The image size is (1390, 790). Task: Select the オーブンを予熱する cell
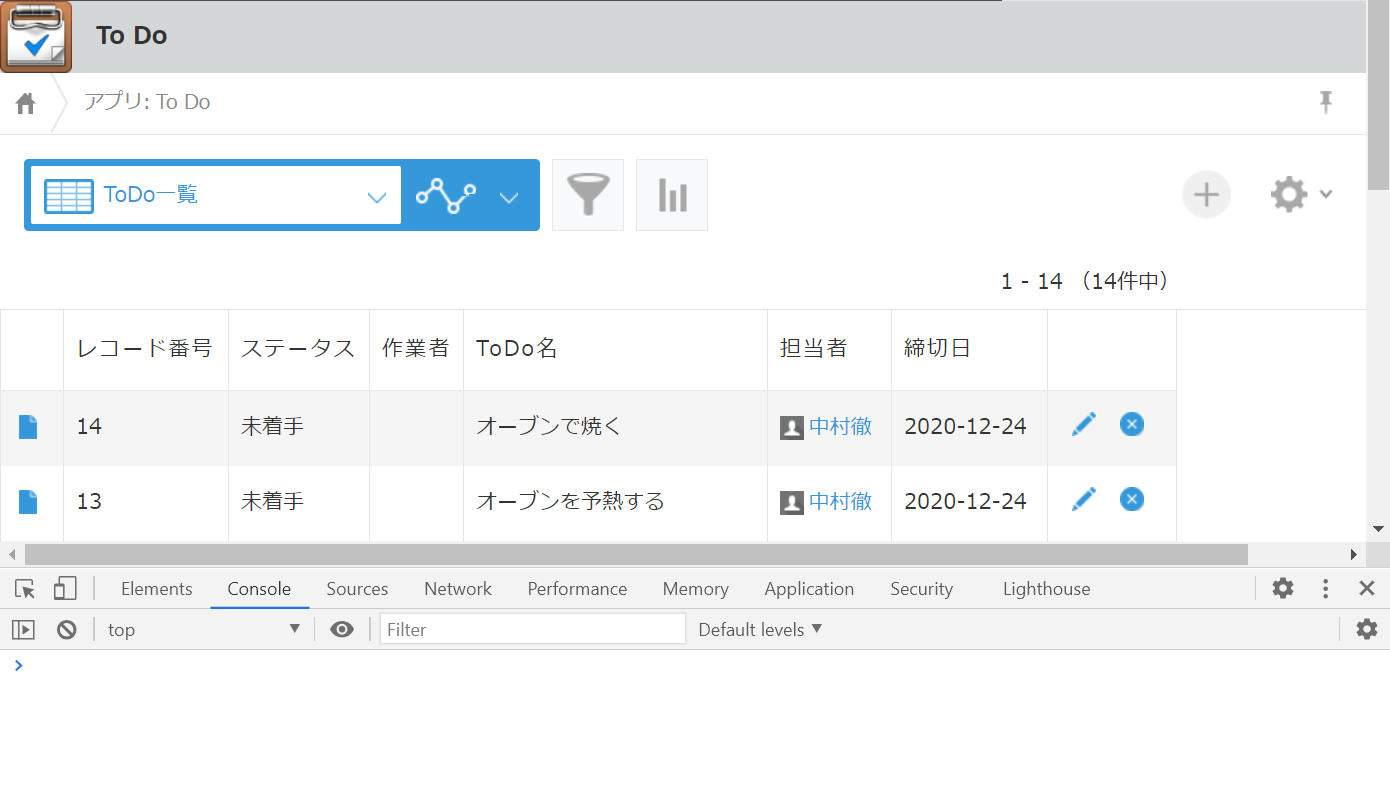[x=615, y=503]
